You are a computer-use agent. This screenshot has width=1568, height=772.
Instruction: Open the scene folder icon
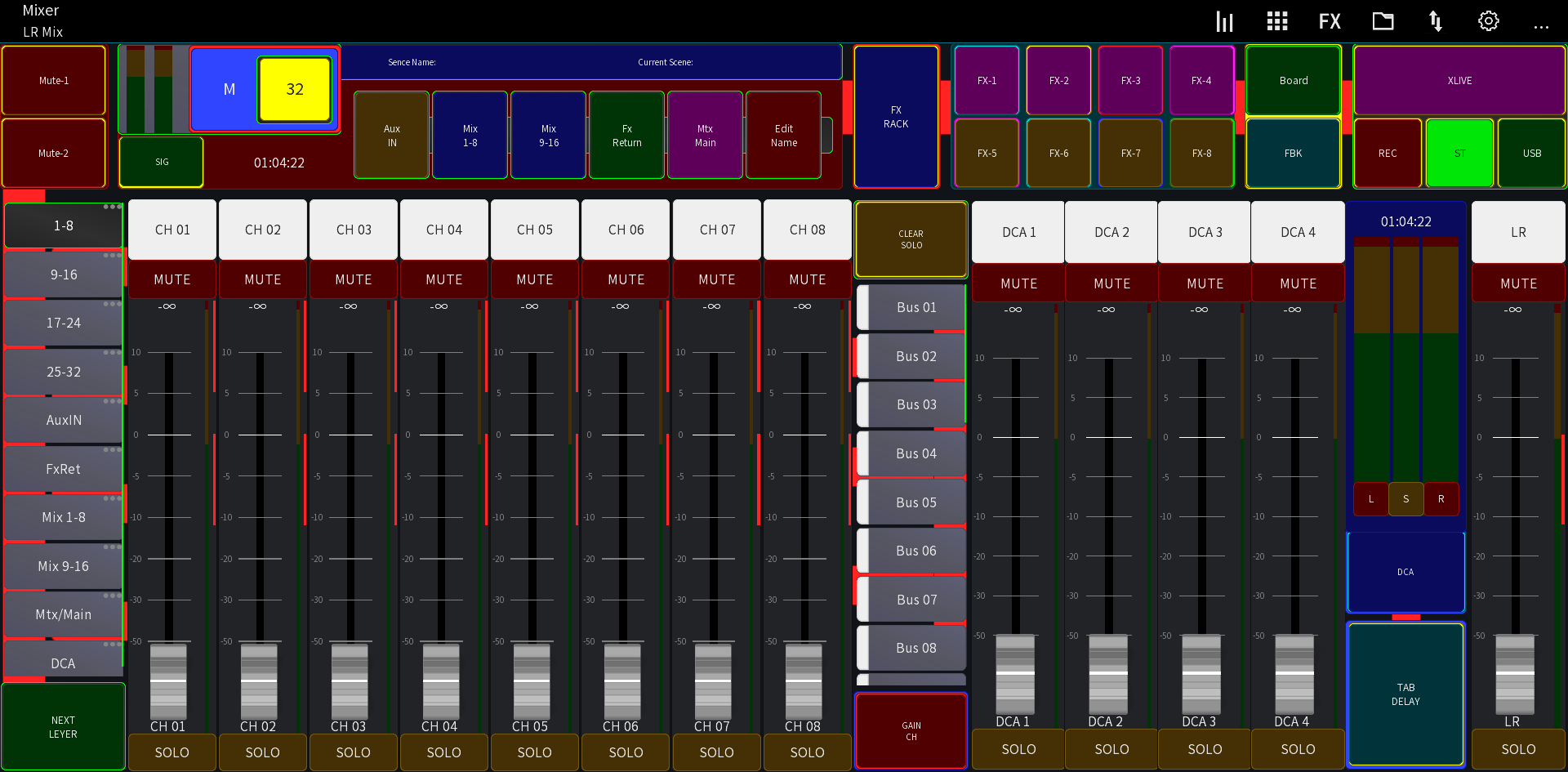[x=1383, y=20]
